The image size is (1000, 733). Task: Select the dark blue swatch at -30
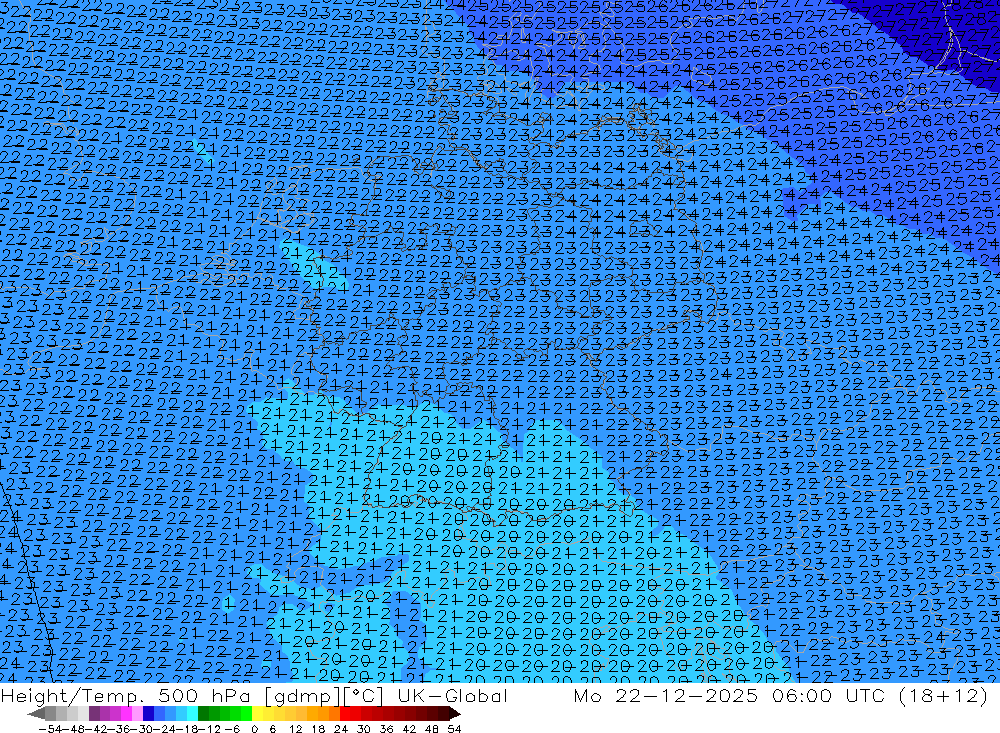tap(148, 713)
